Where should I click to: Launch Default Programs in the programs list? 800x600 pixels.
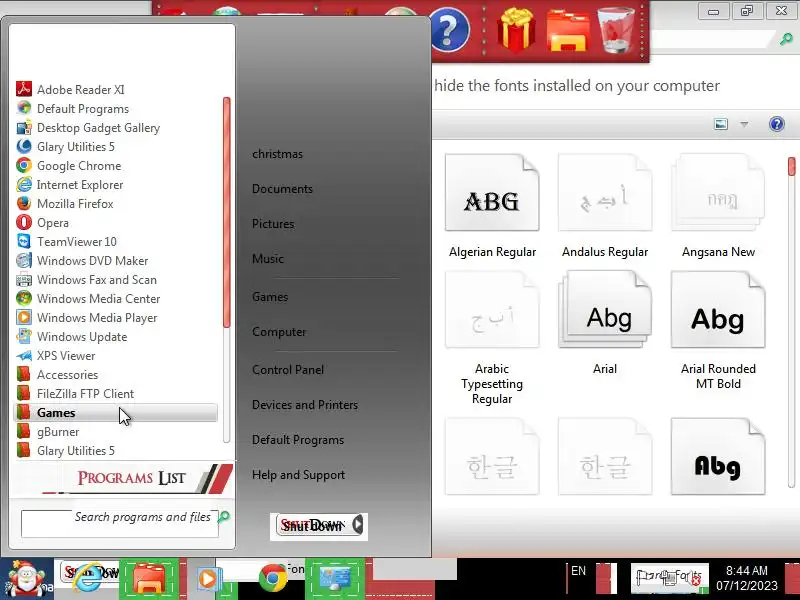[x=72, y=109]
